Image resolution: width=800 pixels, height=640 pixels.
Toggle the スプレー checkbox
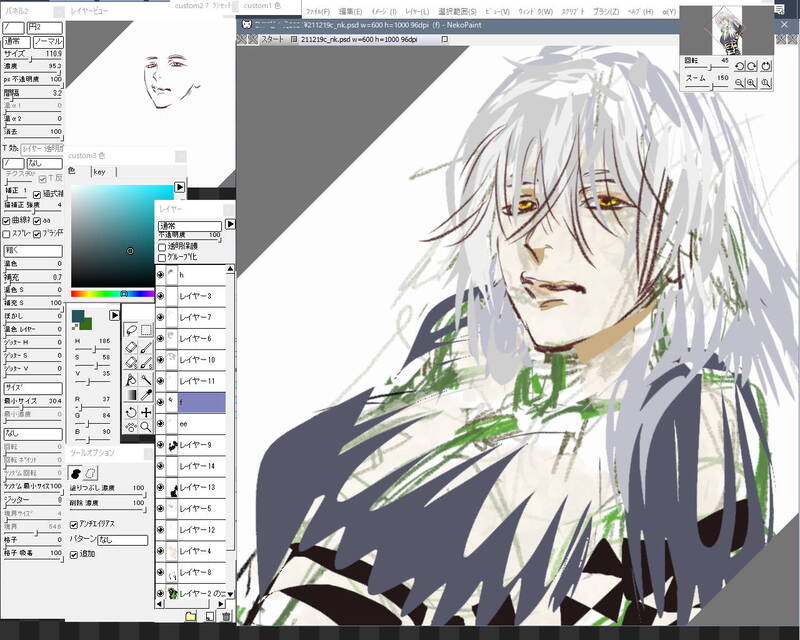7,234
